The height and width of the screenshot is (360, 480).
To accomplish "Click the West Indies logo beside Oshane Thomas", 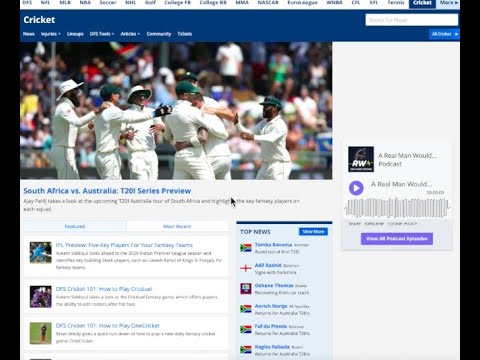I will (246, 289).
